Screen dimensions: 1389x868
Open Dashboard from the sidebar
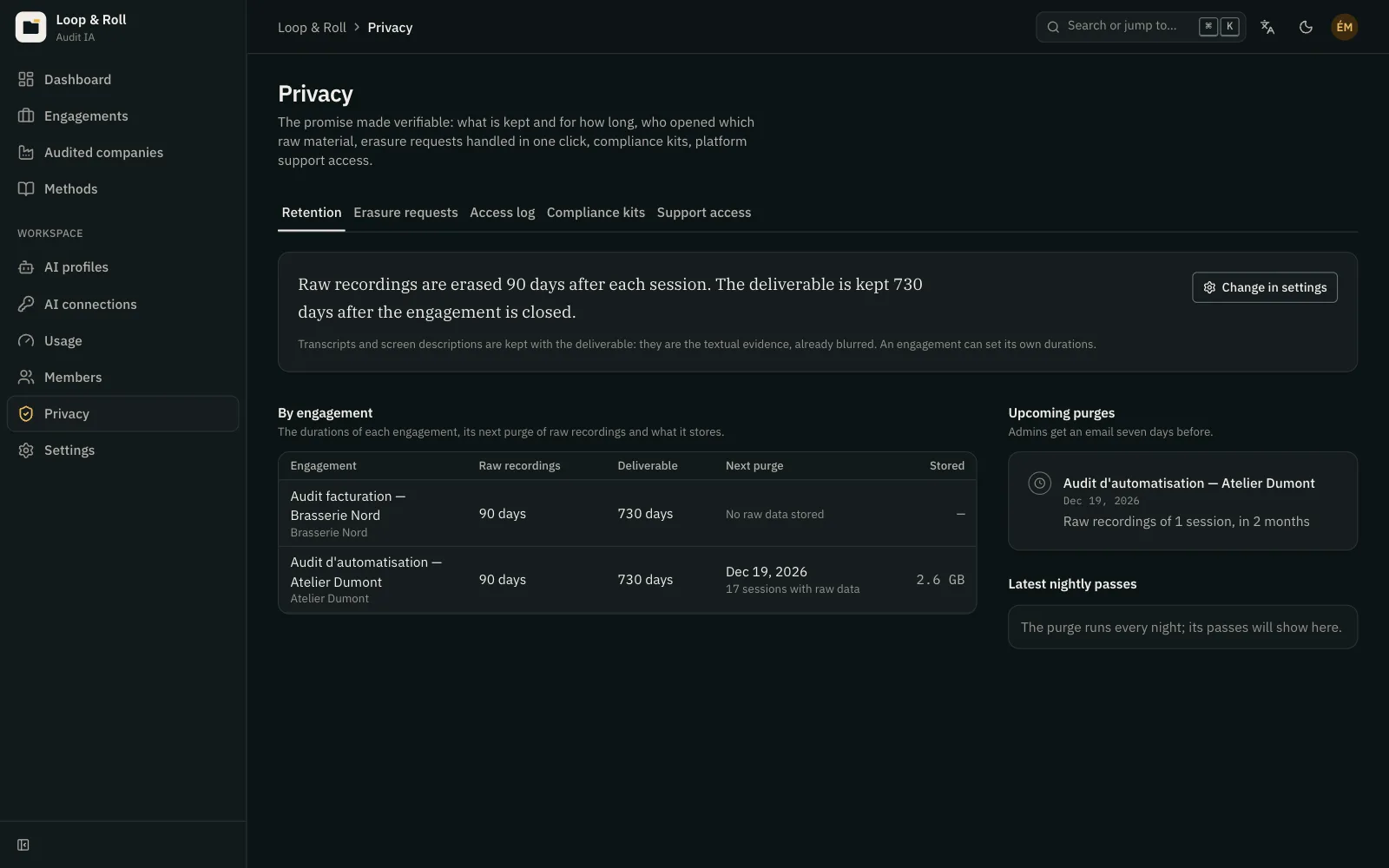tap(122, 80)
